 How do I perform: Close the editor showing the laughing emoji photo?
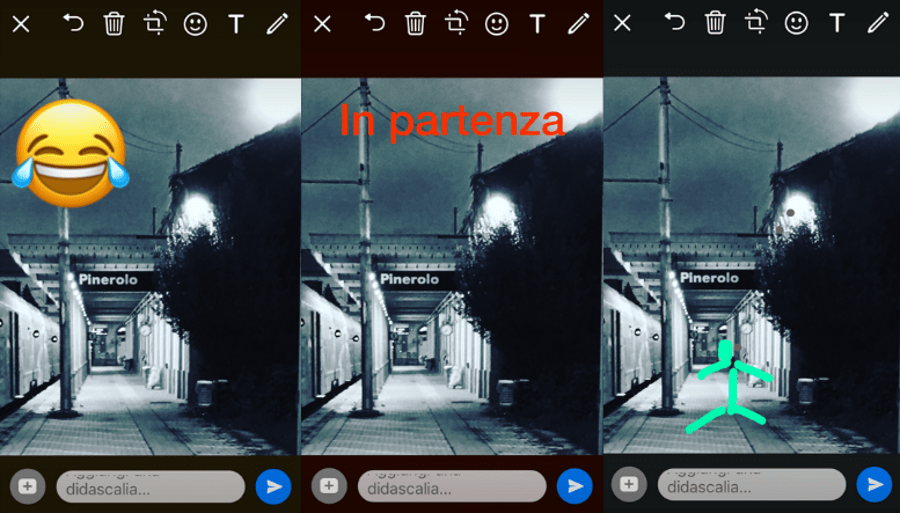tap(21, 24)
